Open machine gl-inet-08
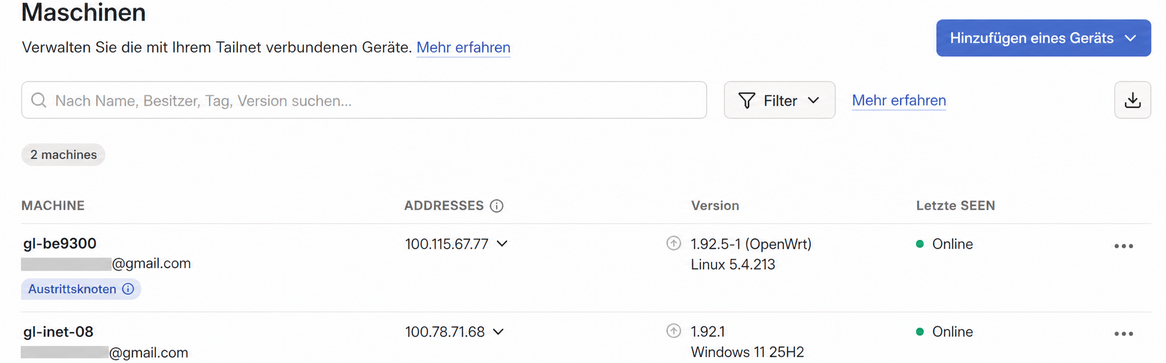Screen dimensions: 1166x363 (57, 331)
